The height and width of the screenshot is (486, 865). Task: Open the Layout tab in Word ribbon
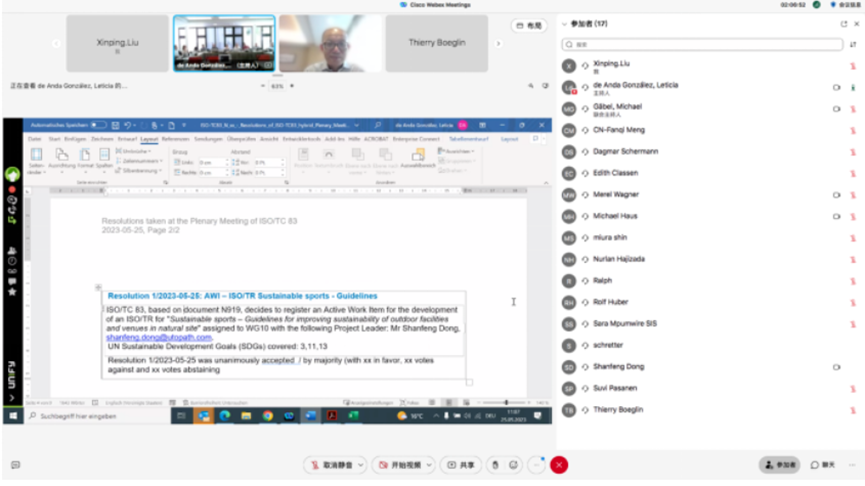tap(148, 138)
